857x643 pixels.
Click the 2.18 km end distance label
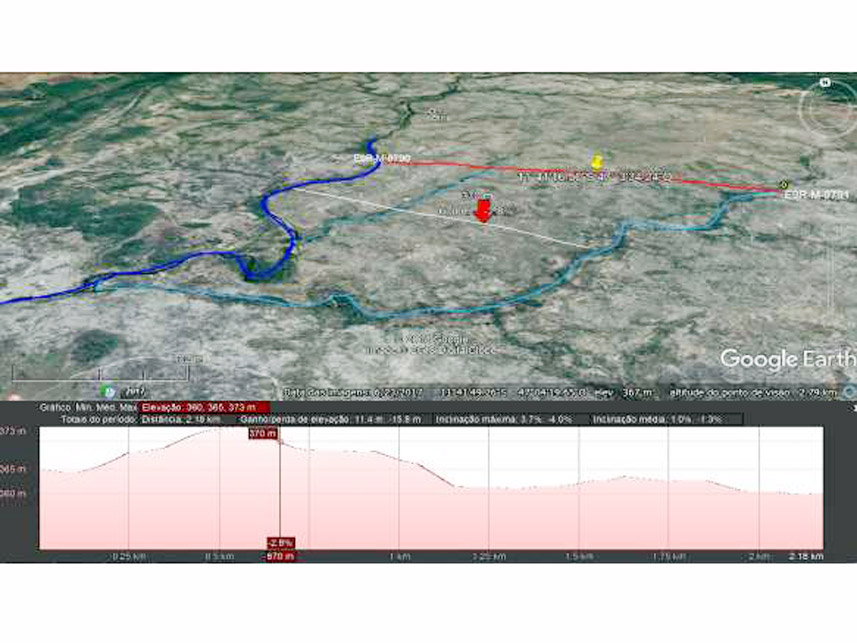coord(806,557)
